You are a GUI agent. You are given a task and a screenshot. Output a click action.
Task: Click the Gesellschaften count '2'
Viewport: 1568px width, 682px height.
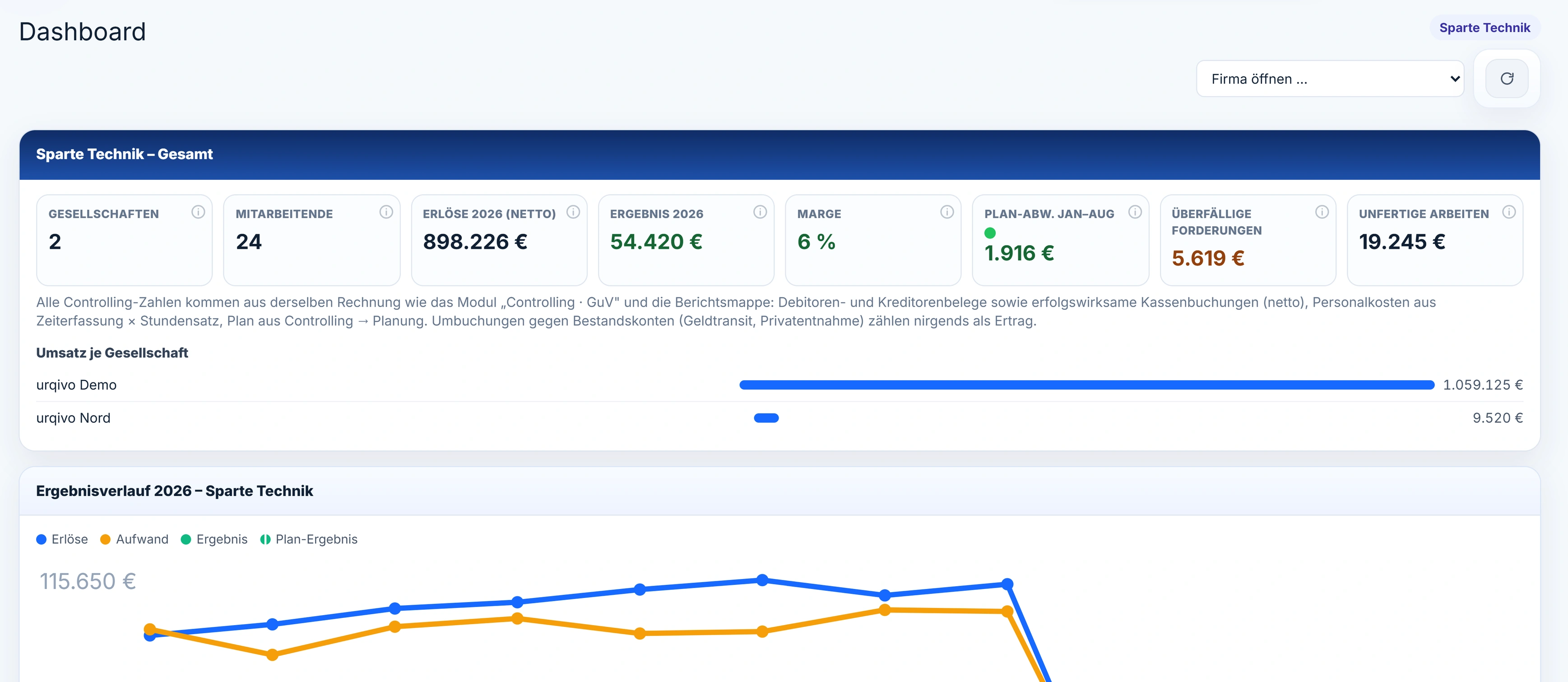(x=55, y=242)
